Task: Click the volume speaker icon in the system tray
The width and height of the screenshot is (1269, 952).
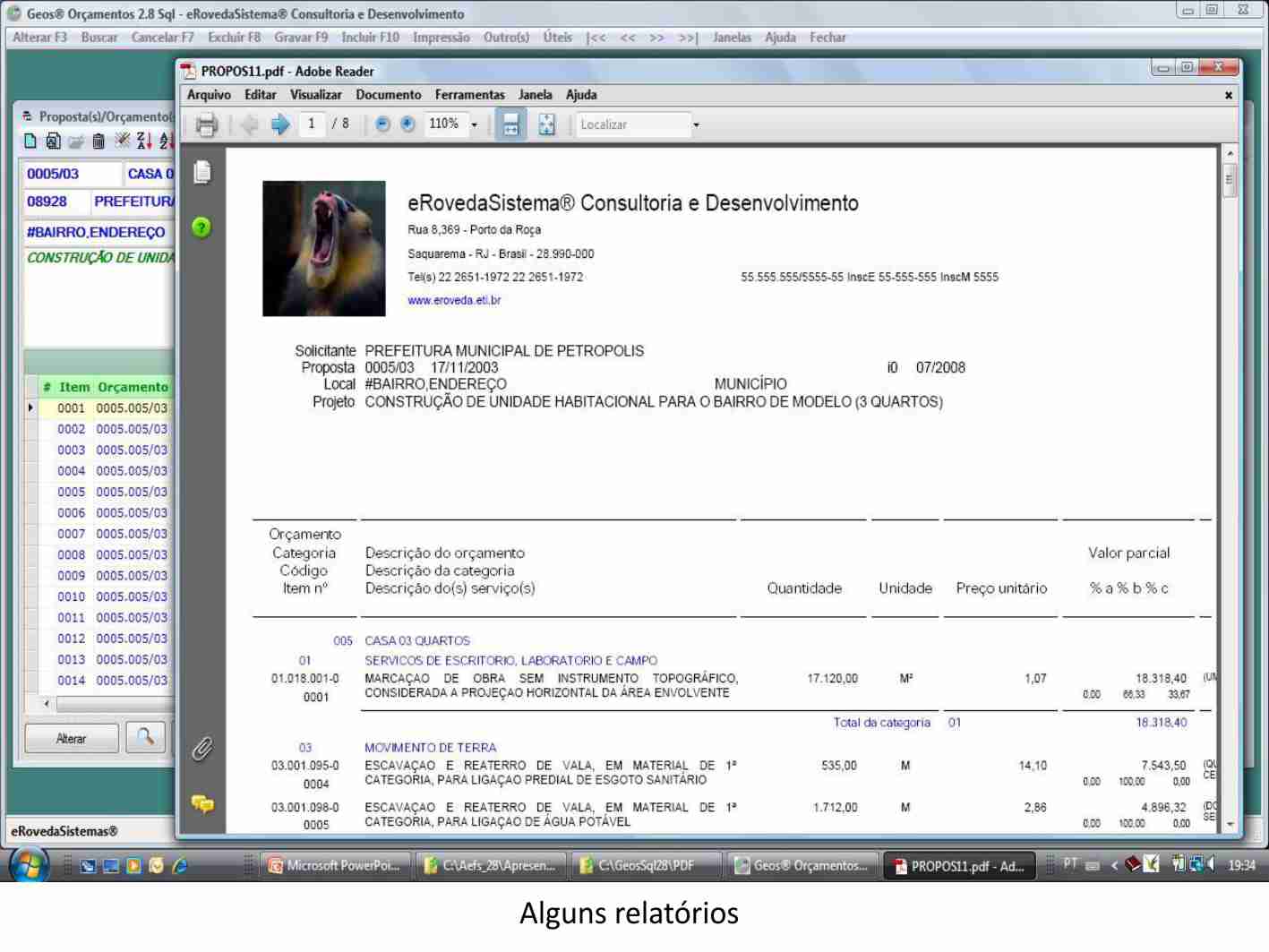Action: (x=1212, y=864)
